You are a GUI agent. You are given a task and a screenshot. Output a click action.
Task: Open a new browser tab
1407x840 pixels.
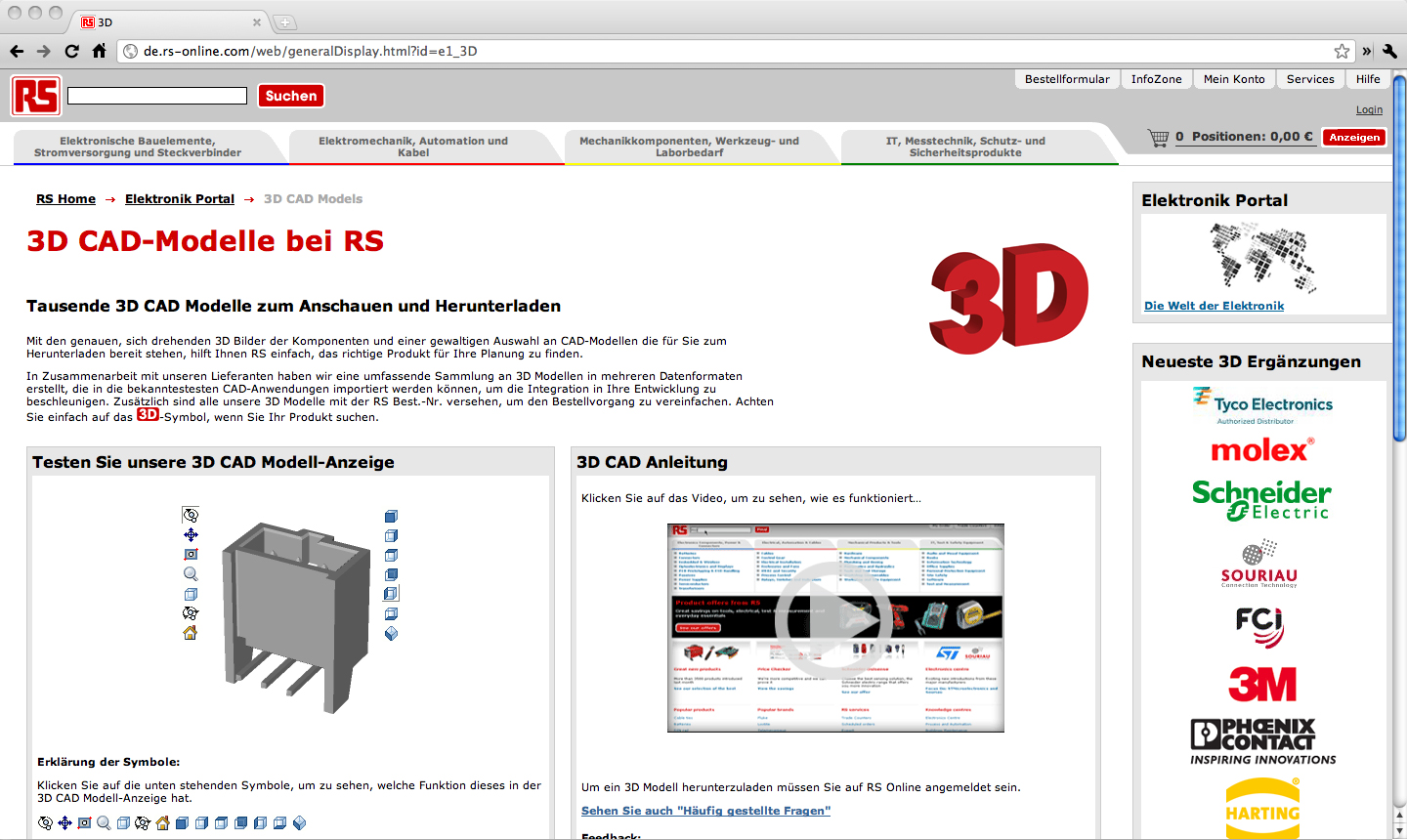click(x=284, y=21)
